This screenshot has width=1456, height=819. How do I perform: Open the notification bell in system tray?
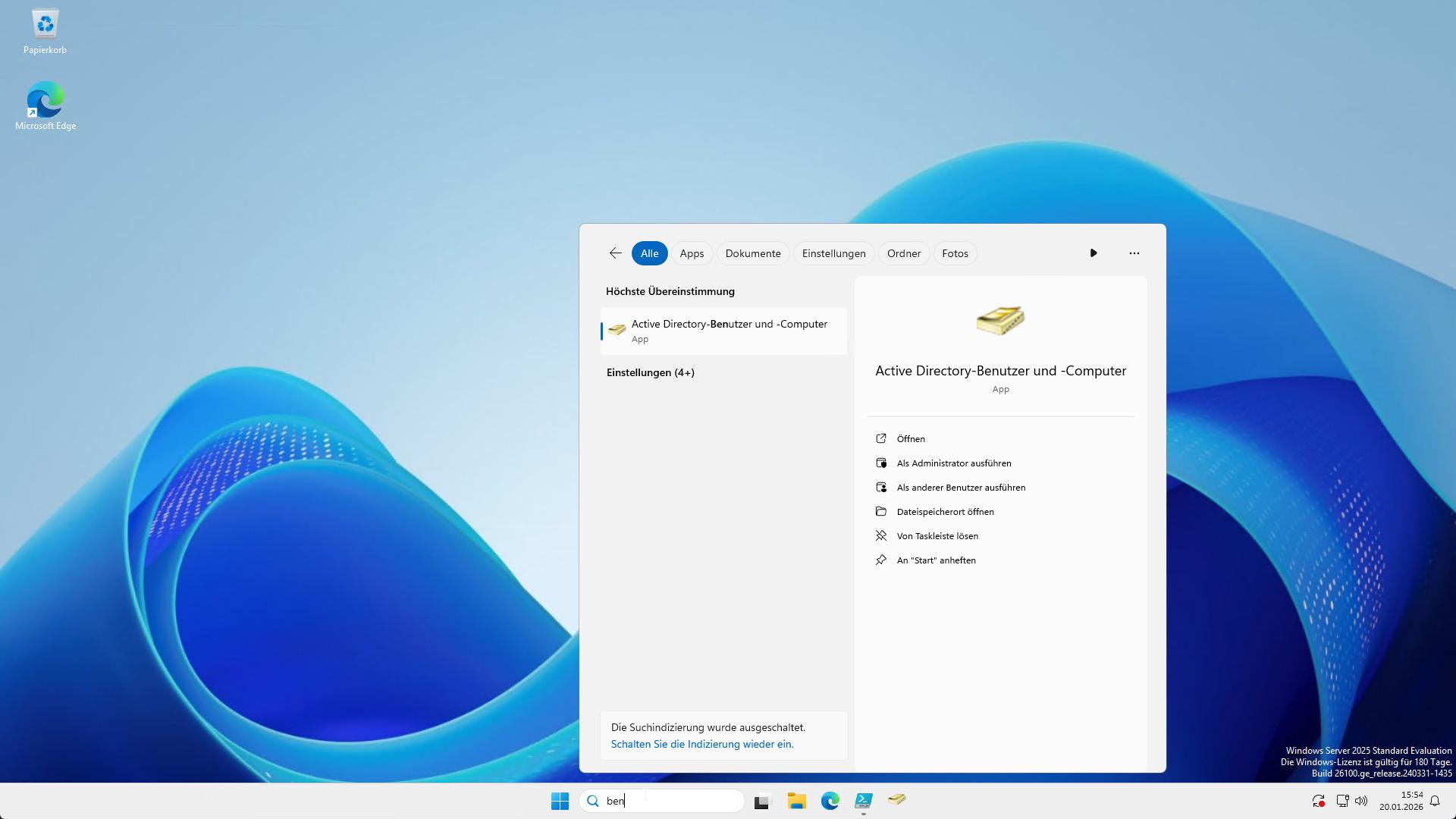(1435, 801)
